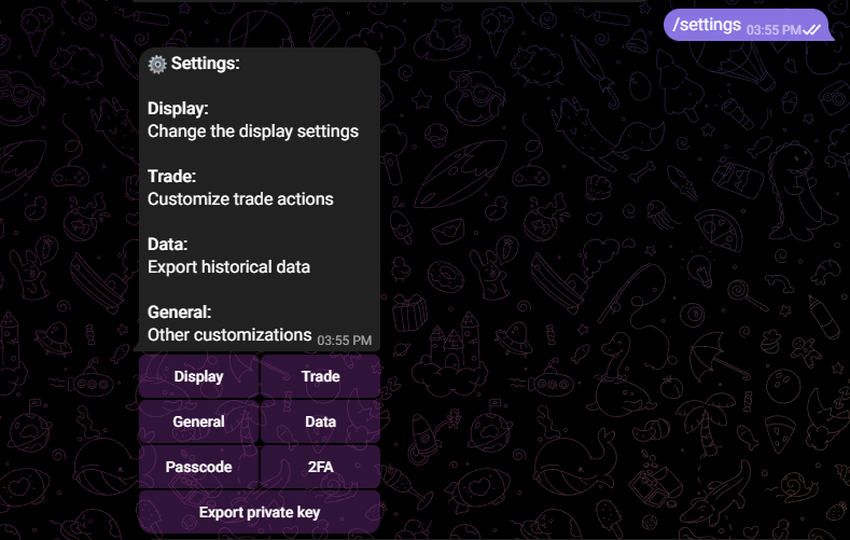This screenshot has width=850, height=540.
Task: Click the bold "Display:" heading in the message
Action: click(178, 108)
